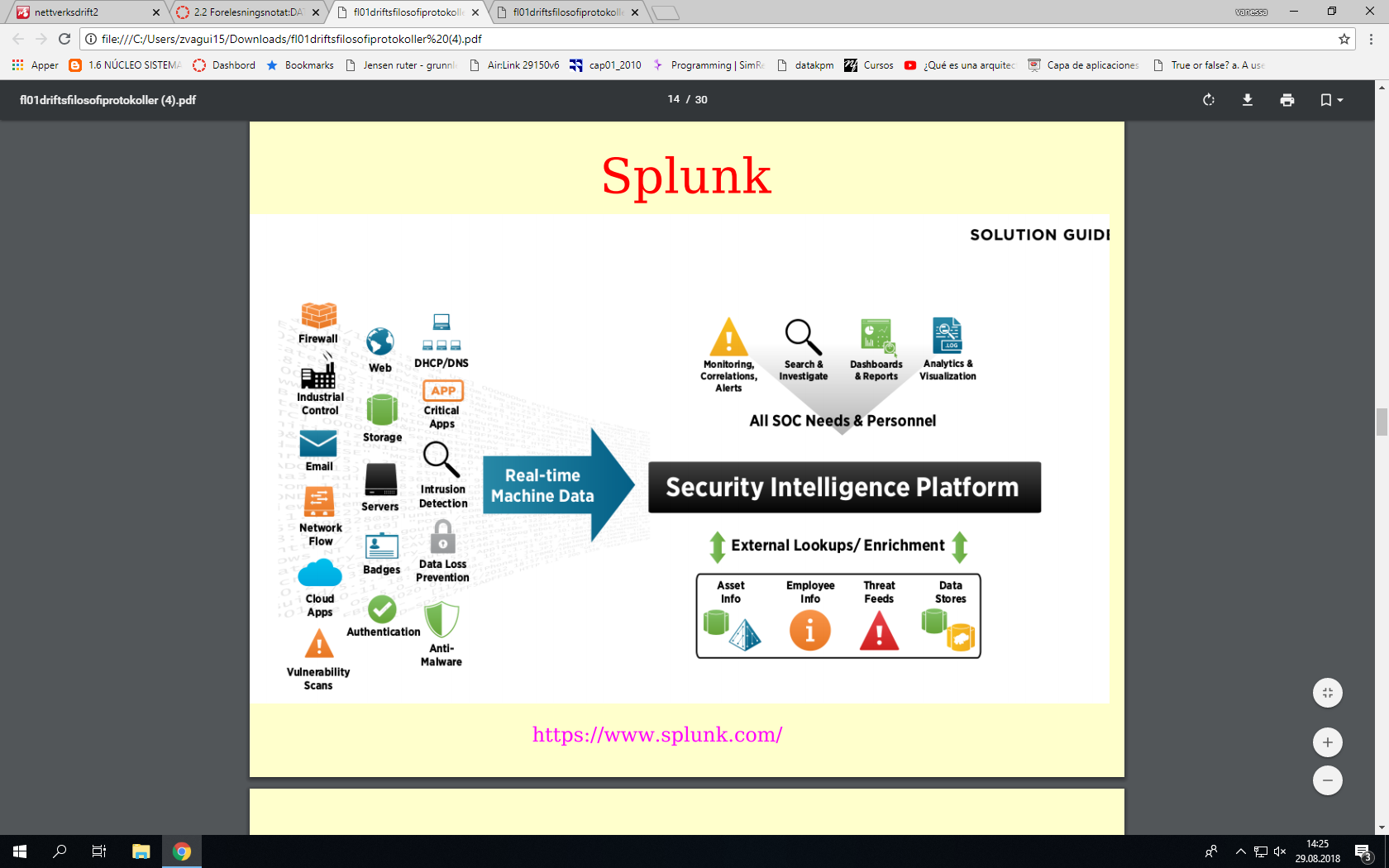Viewport: 1389px width, 868px height.
Task: Open the PDF bookmarks dropdown
Action: [1331, 100]
